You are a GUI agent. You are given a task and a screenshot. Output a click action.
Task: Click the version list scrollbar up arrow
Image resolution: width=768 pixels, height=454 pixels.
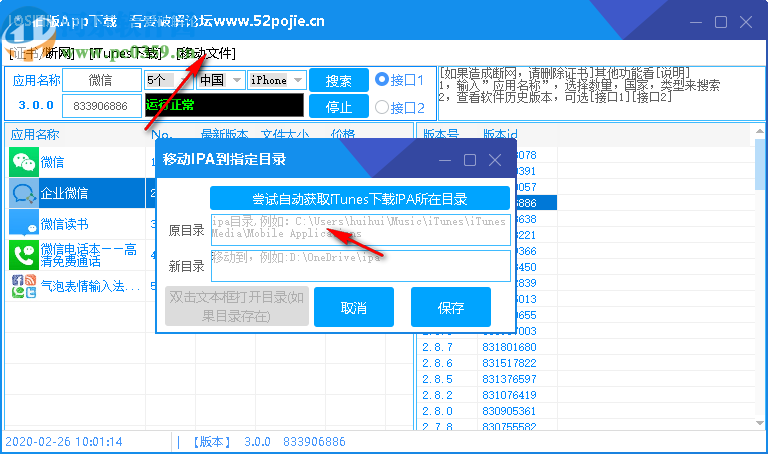(759, 131)
